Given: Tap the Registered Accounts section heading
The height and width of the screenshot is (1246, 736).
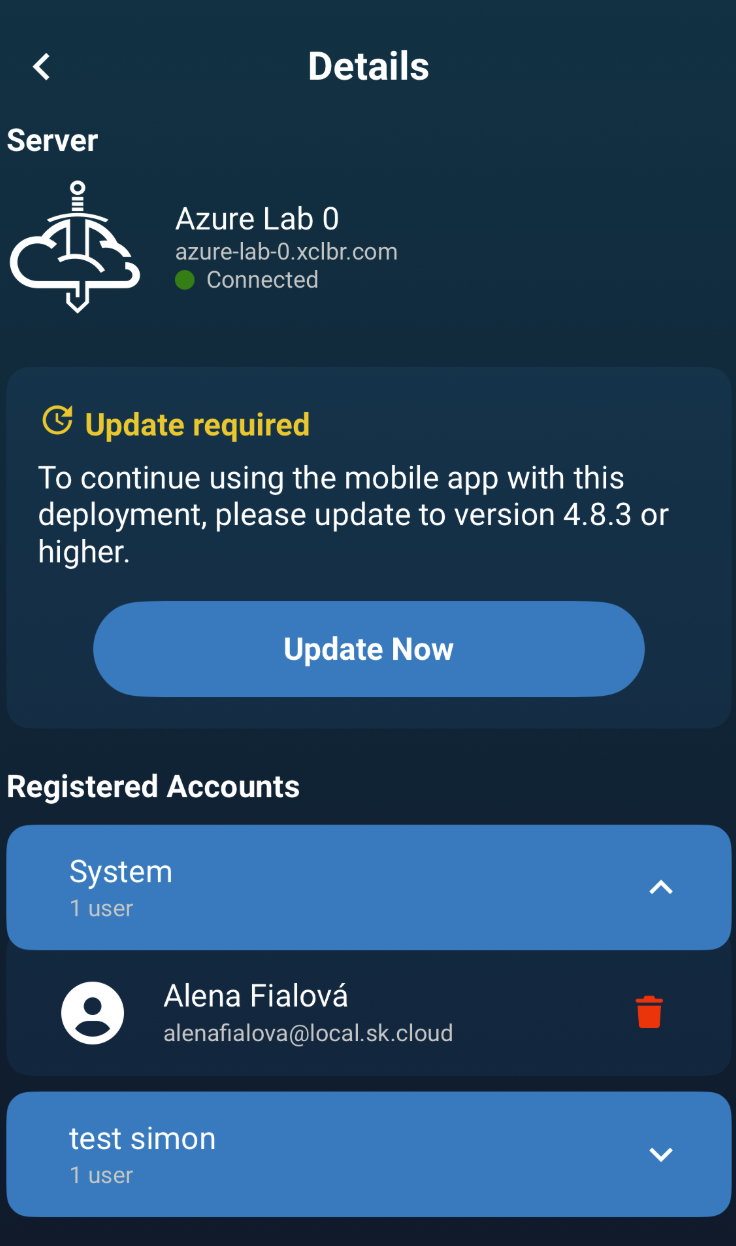Looking at the screenshot, I should (x=153, y=786).
